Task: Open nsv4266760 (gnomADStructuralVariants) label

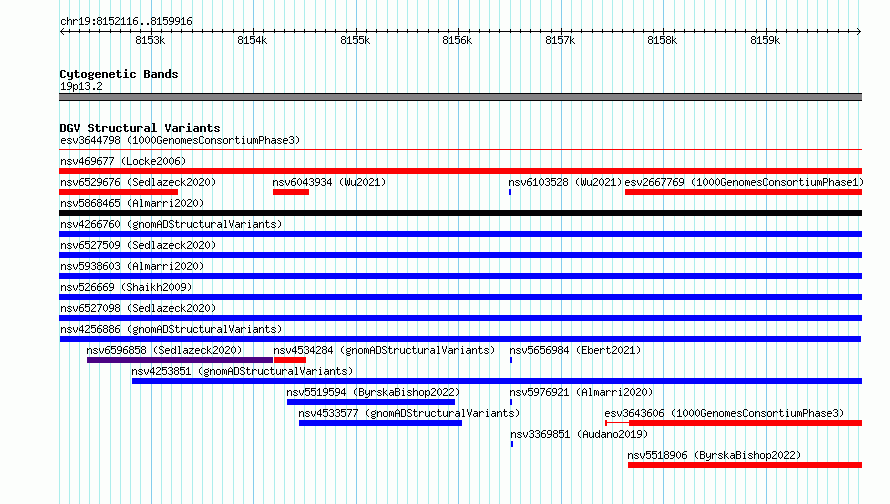Action: [171, 224]
